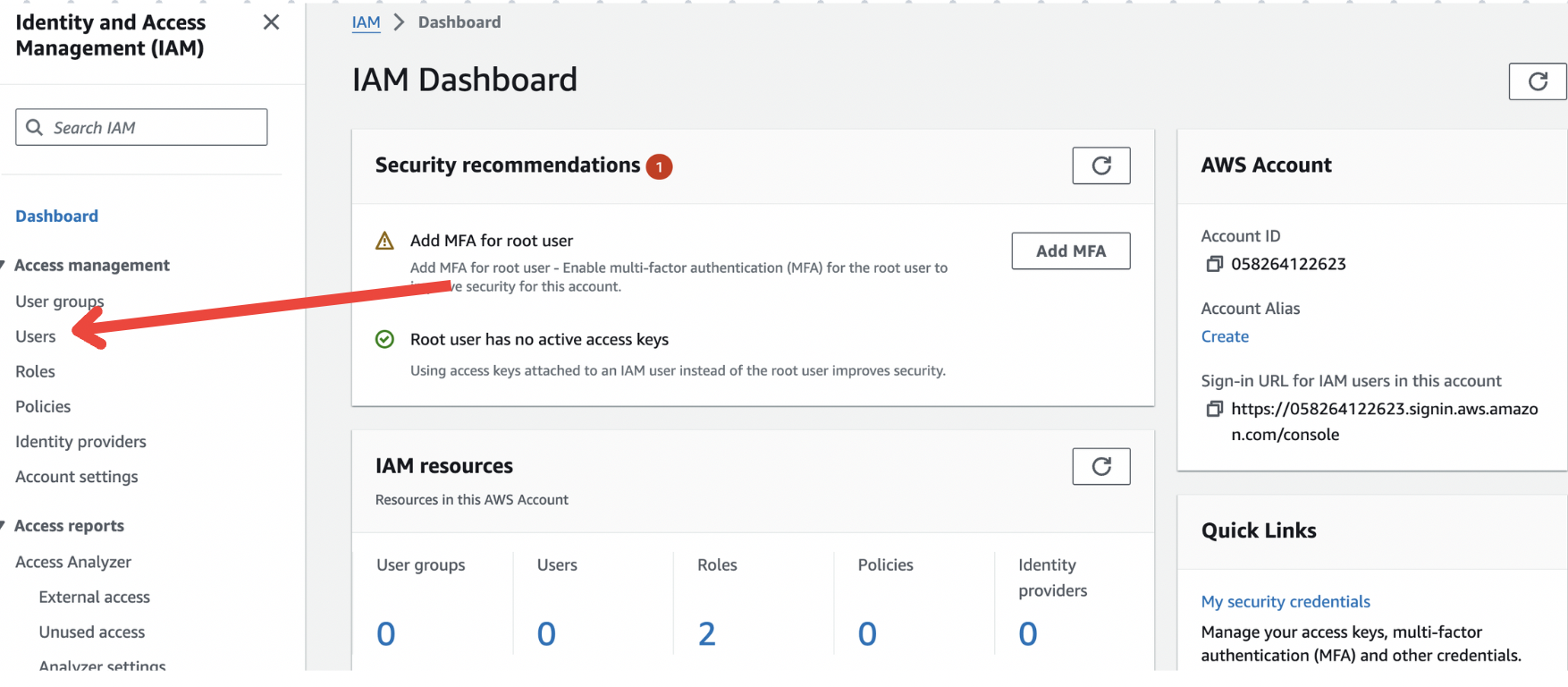Open Policies in the sidebar
The image size is (1568, 687).
[43, 406]
